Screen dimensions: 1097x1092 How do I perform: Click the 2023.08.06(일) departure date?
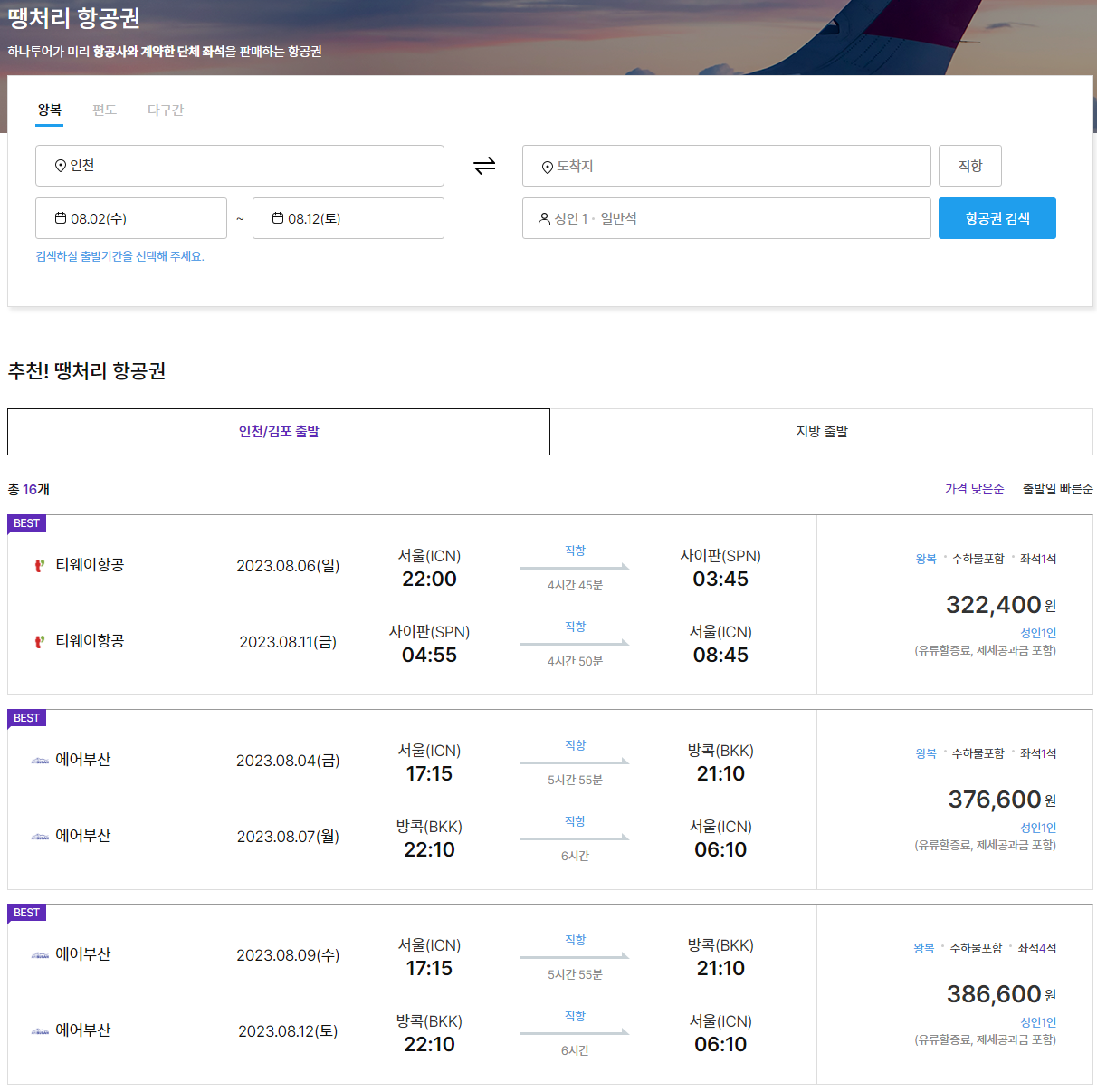(x=288, y=566)
